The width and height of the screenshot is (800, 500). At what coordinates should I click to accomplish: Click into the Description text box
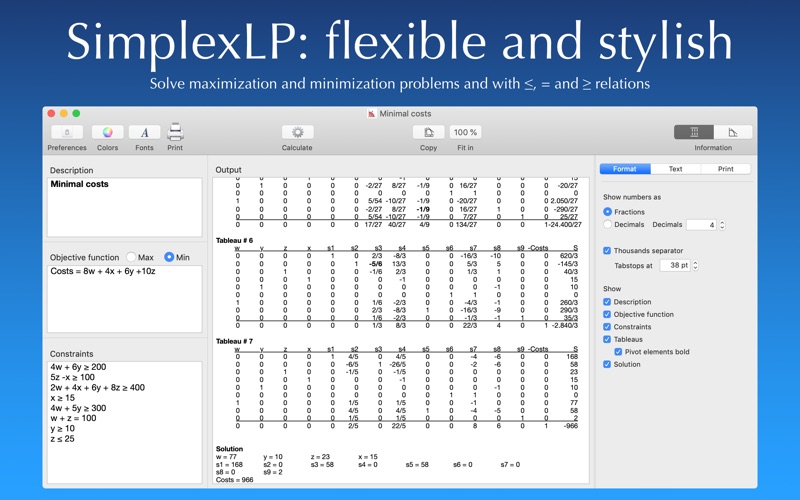point(124,207)
